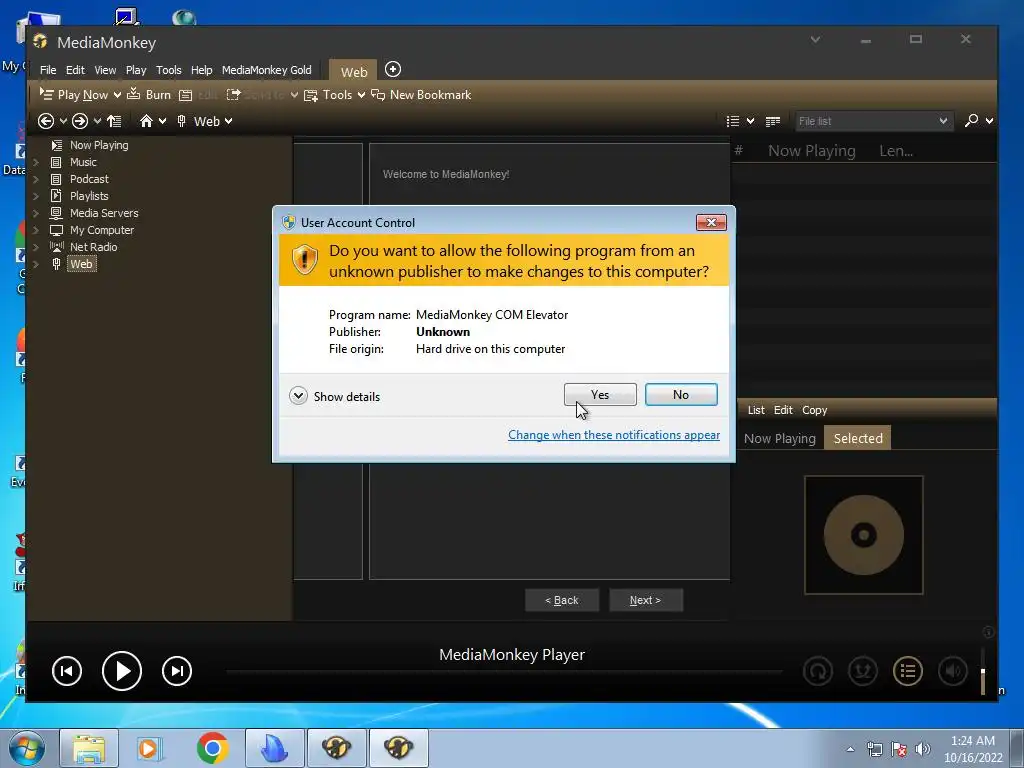The image size is (1024, 768).
Task: Open back history dropdown arrow
Action: coord(63,121)
